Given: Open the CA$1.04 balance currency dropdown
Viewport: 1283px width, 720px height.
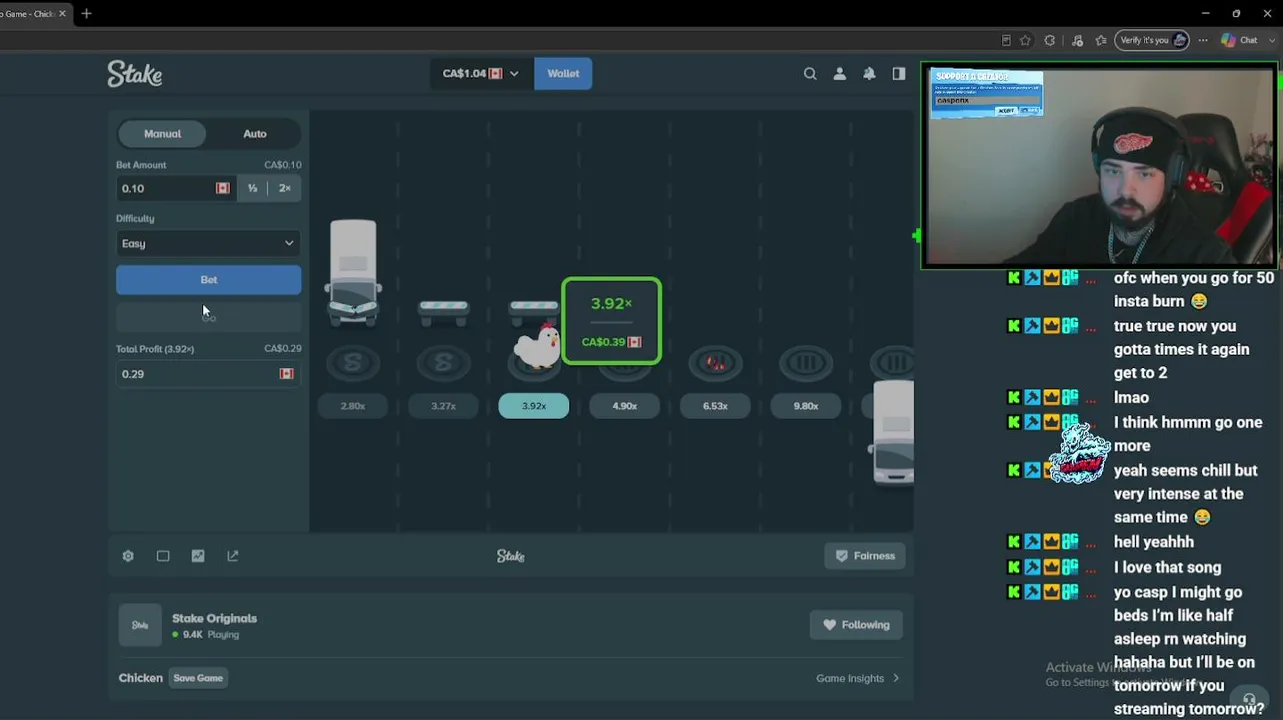Looking at the screenshot, I should tap(481, 73).
